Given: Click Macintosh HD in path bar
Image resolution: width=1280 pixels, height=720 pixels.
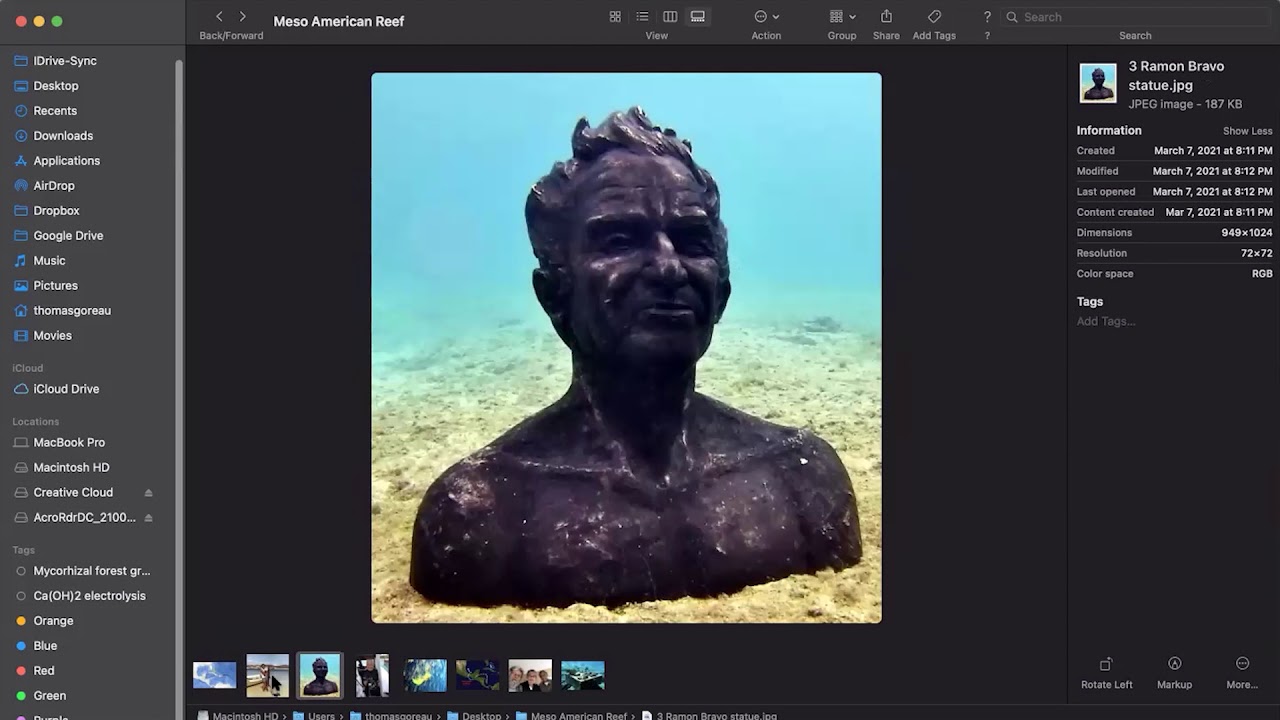Looking at the screenshot, I should coord(238,716).
